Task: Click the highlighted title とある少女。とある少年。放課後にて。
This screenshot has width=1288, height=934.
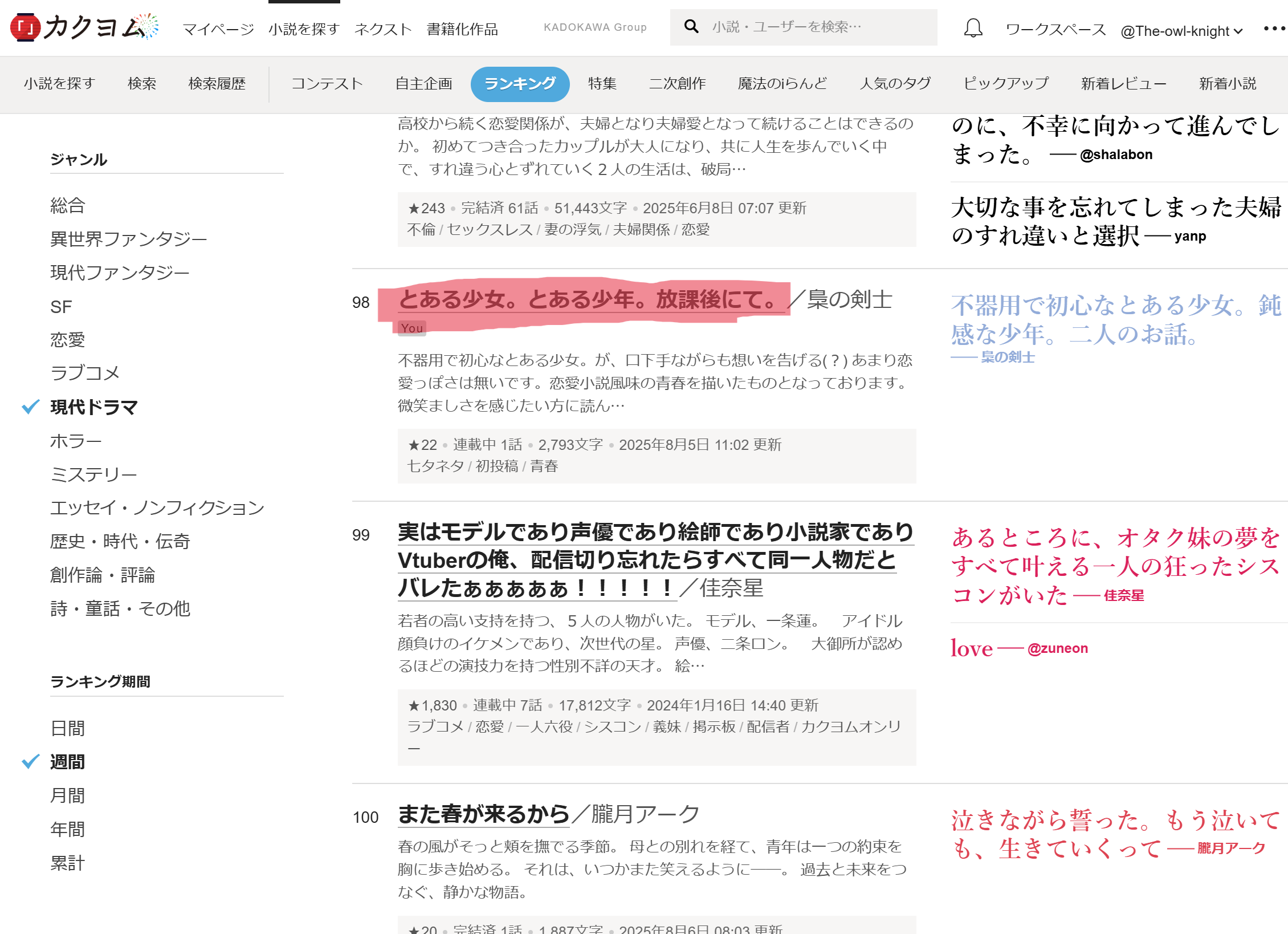Action: coord(587,299)
